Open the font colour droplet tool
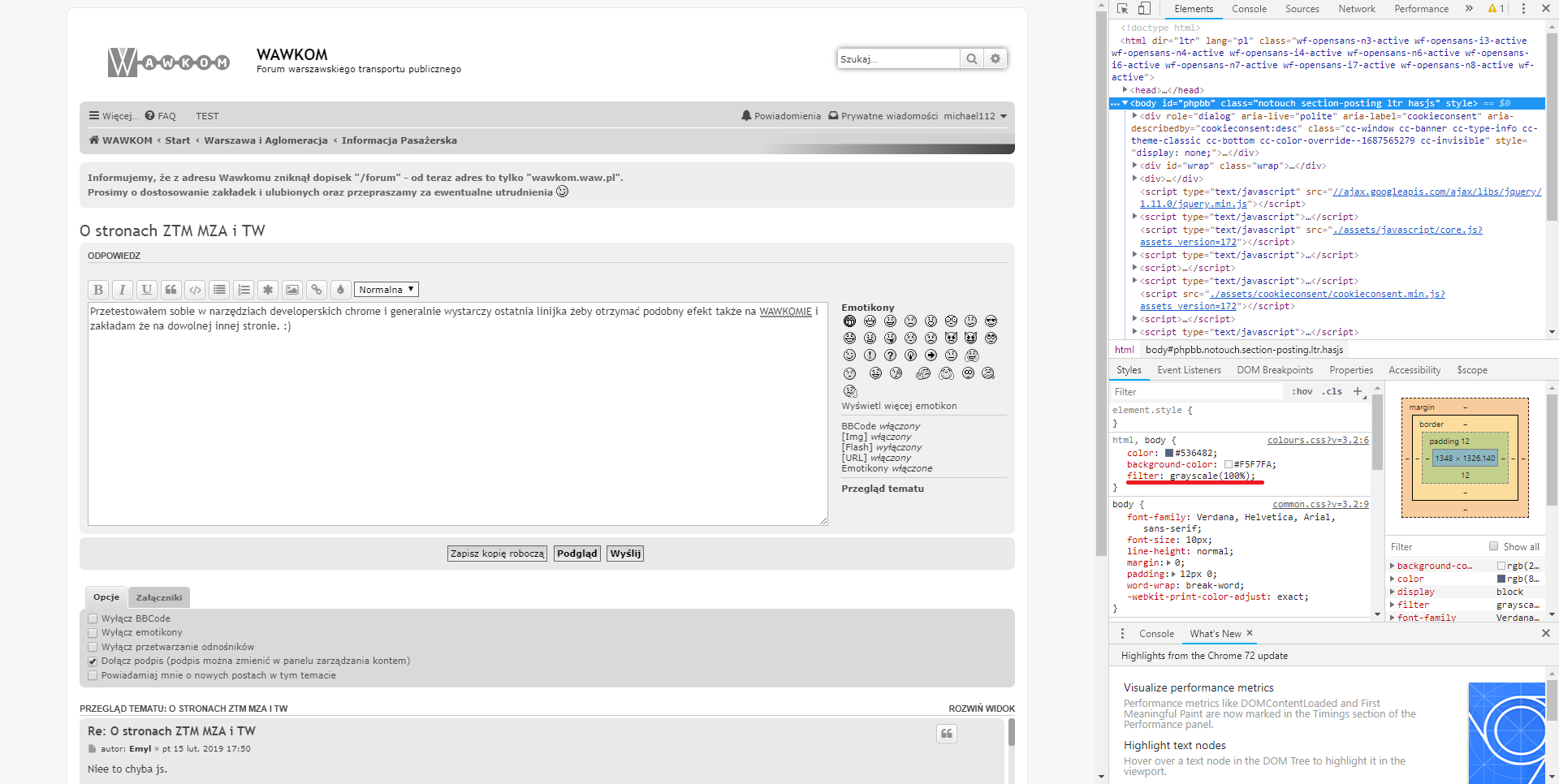The height and width of the screenshot is (784, 1559). [x=341, y=290]
